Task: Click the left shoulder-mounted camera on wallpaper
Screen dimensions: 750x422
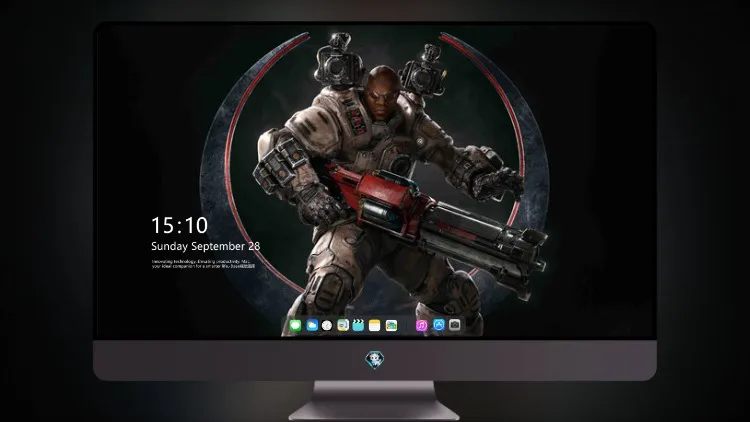Action: [x=335, y=61]
